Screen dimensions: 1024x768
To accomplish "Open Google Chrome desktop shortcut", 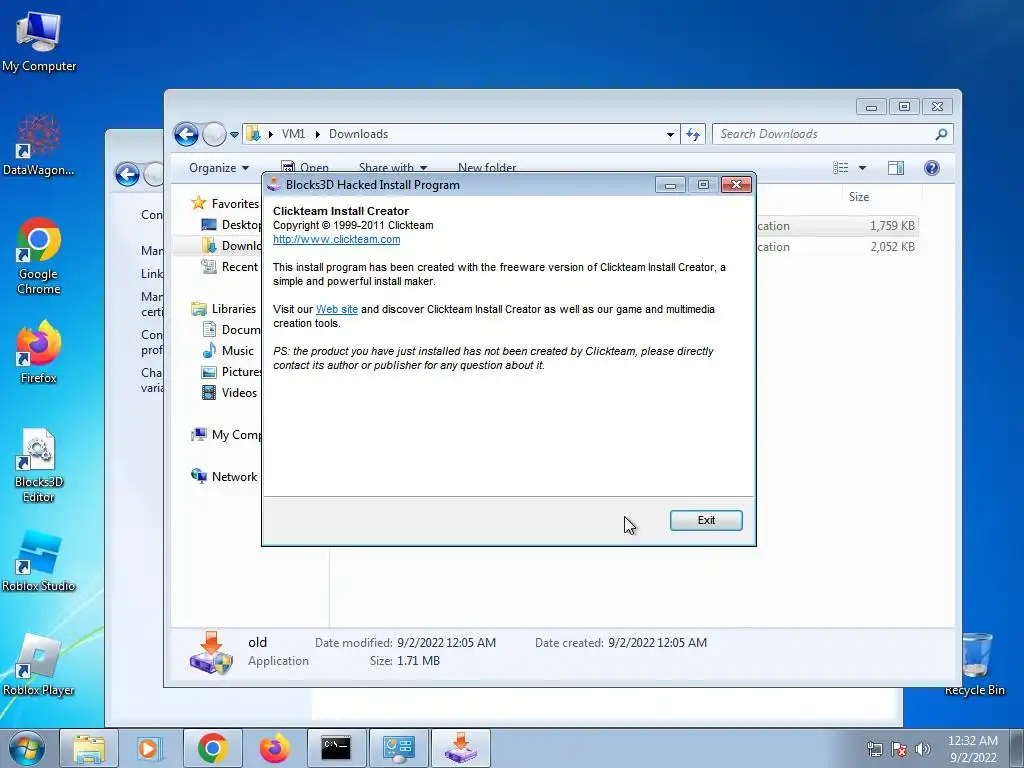I will tap(39, 256).
